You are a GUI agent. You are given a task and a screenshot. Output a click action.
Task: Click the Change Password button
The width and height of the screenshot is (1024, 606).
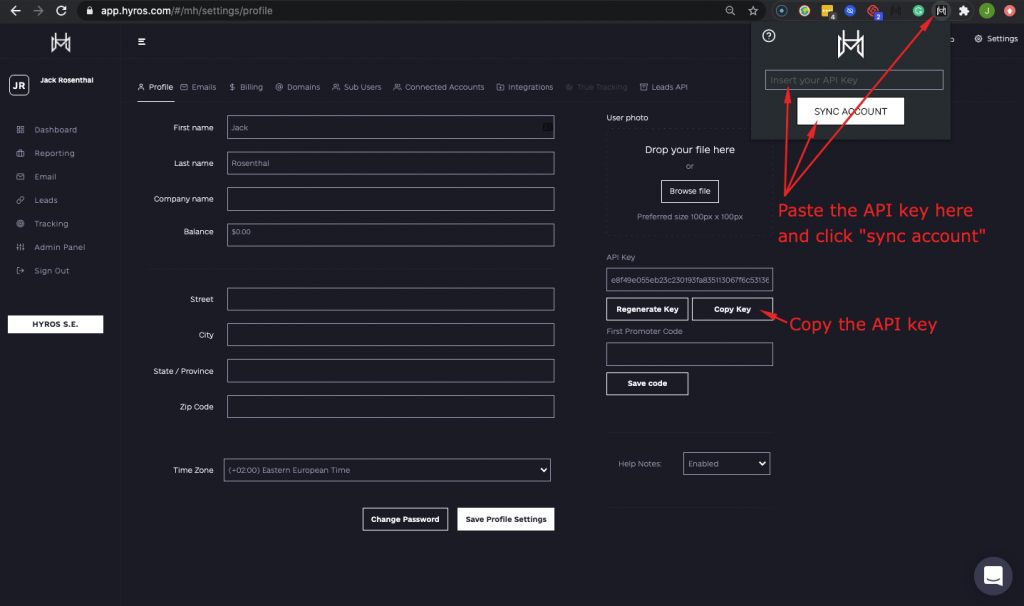(x=405, y=519)
